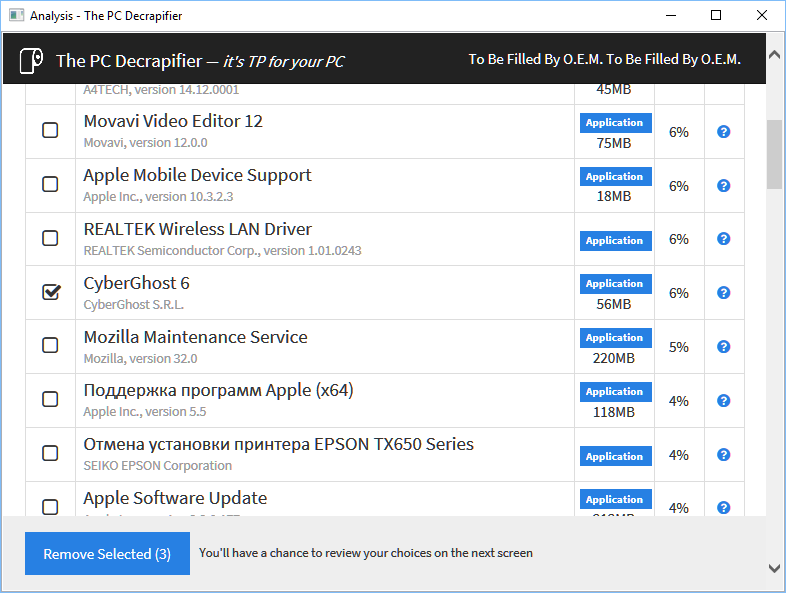Screen dimensions: 786x593
Task: Uncheck the CyberGhost 6 checkbox
Action: click(x=50, y=292)
